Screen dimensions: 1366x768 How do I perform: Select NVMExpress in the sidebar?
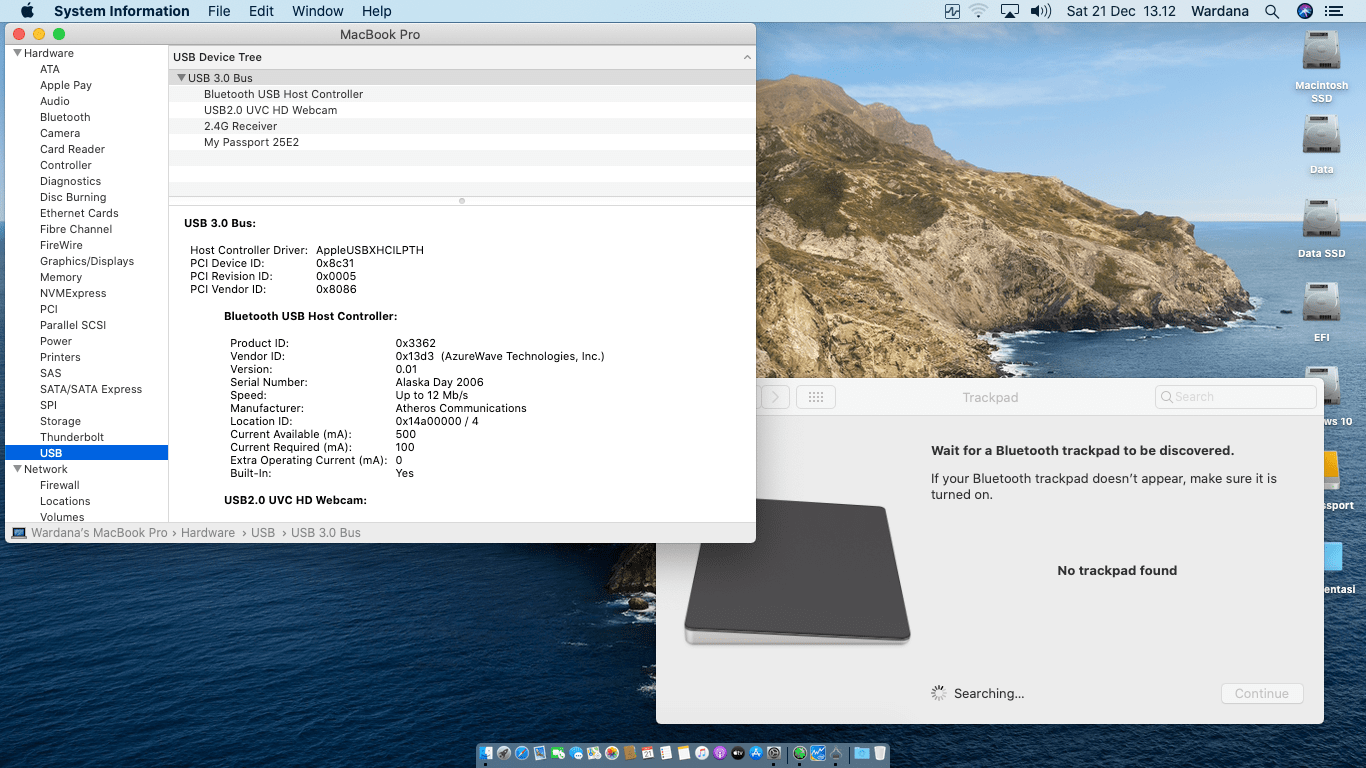[73, 293]
